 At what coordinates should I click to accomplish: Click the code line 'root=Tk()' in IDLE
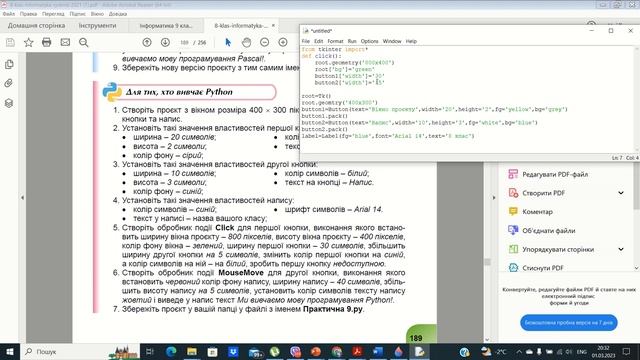(316, 96)
